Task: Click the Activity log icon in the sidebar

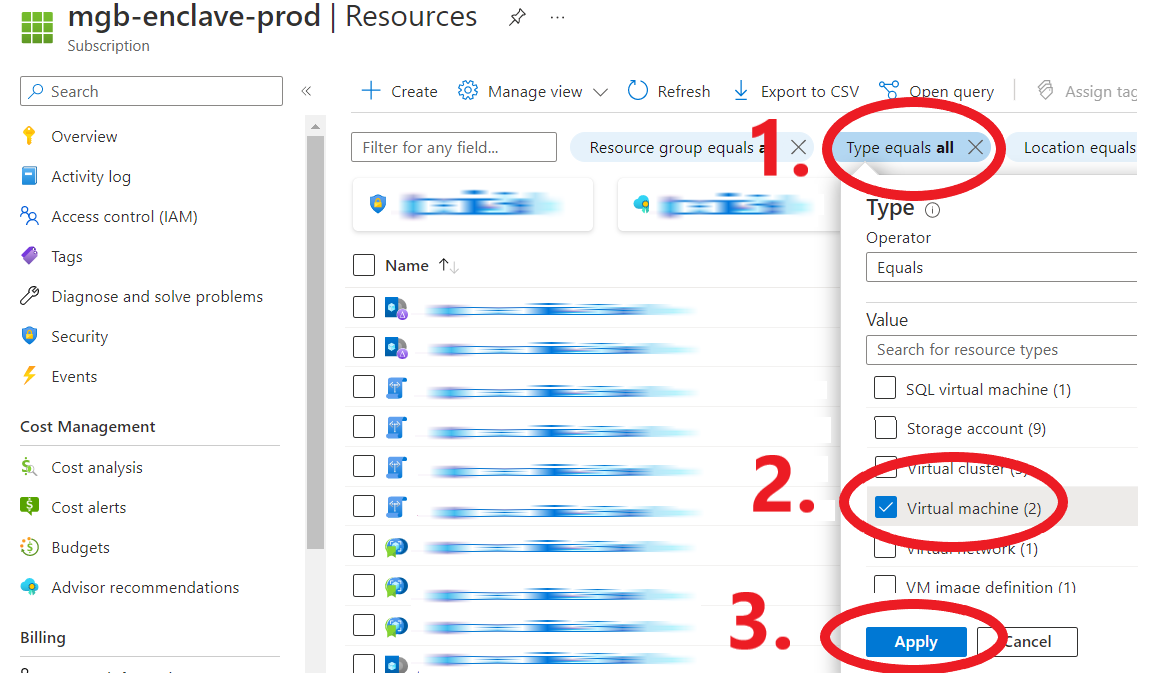Action: pos(29,176)
